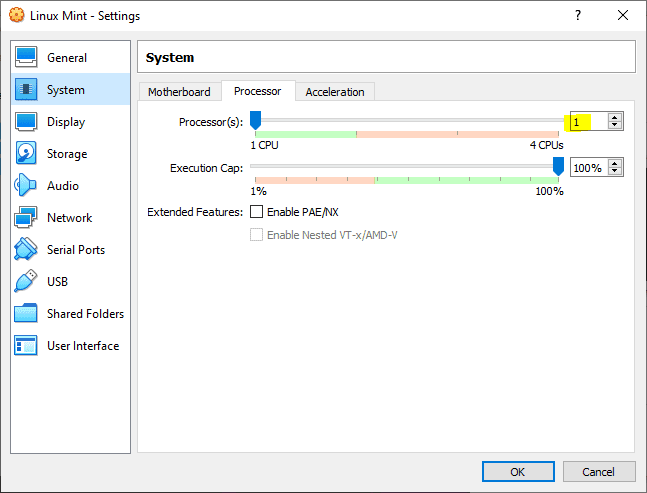Select the Serial Ports icon
Image resolution: width=647 pixels, height=493 pixels.
27,250
